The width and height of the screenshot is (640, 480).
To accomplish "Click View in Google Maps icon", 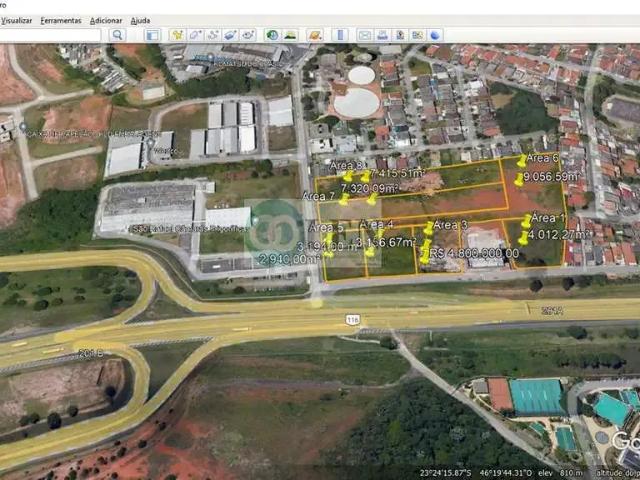I will 418,35.
